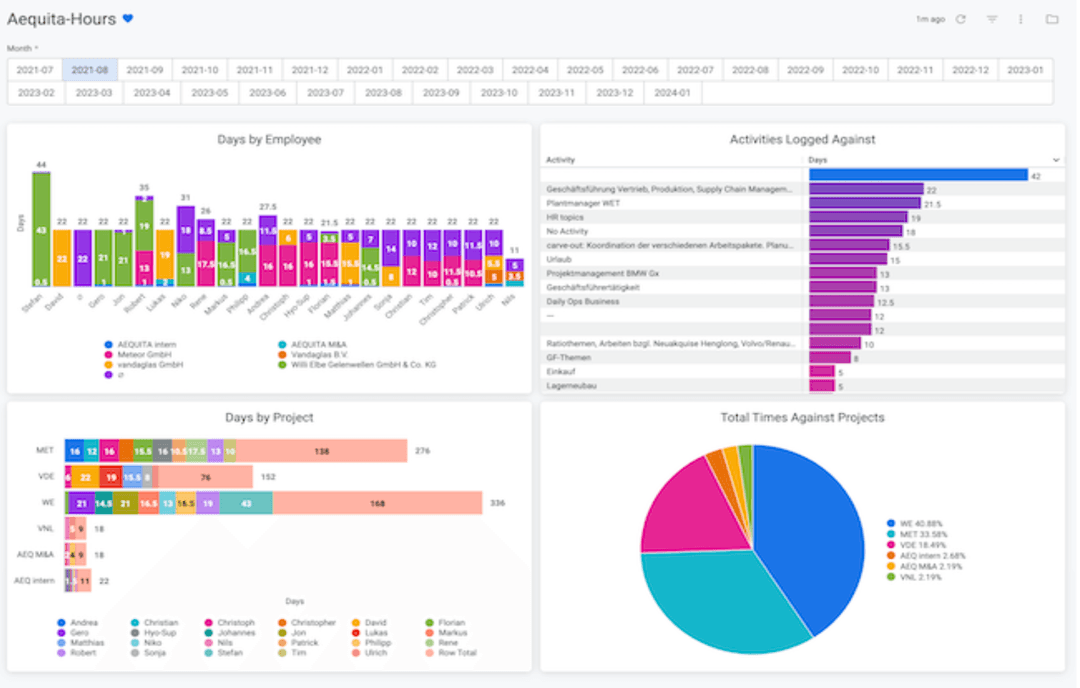Choose the 2023-03 month button
The image size is (1080, 688).
tap(94, 92)
